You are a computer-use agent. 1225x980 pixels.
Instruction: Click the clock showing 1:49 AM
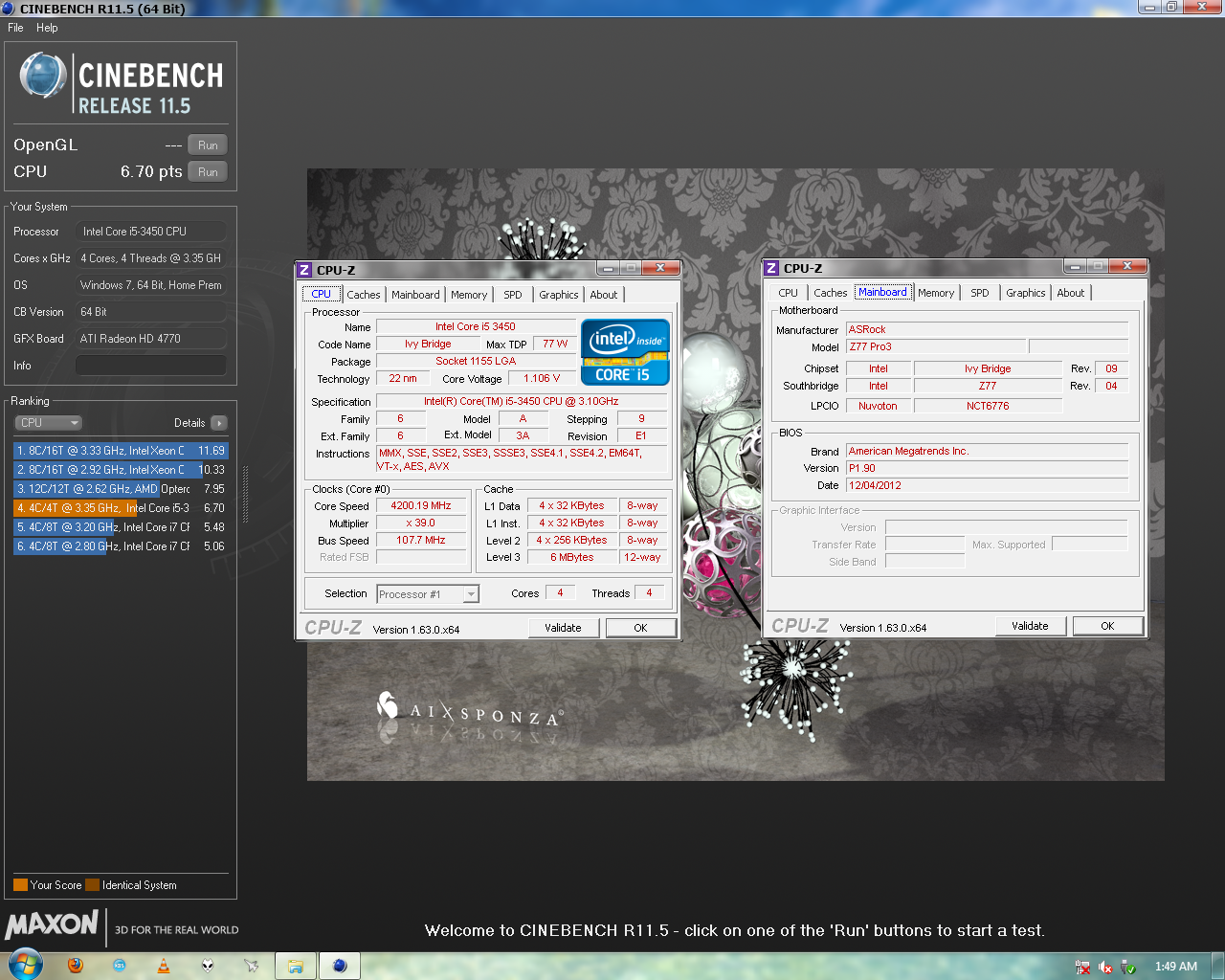1175,967
